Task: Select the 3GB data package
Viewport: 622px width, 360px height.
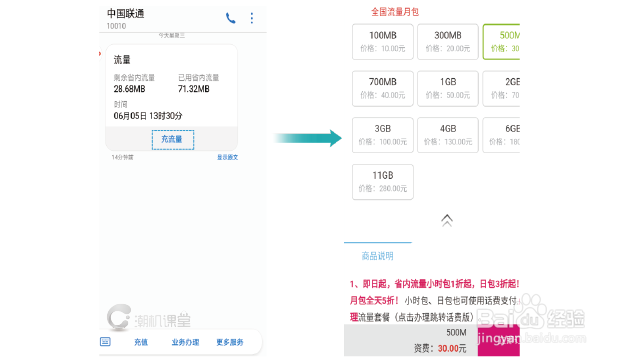Action: tap(383, 135)
